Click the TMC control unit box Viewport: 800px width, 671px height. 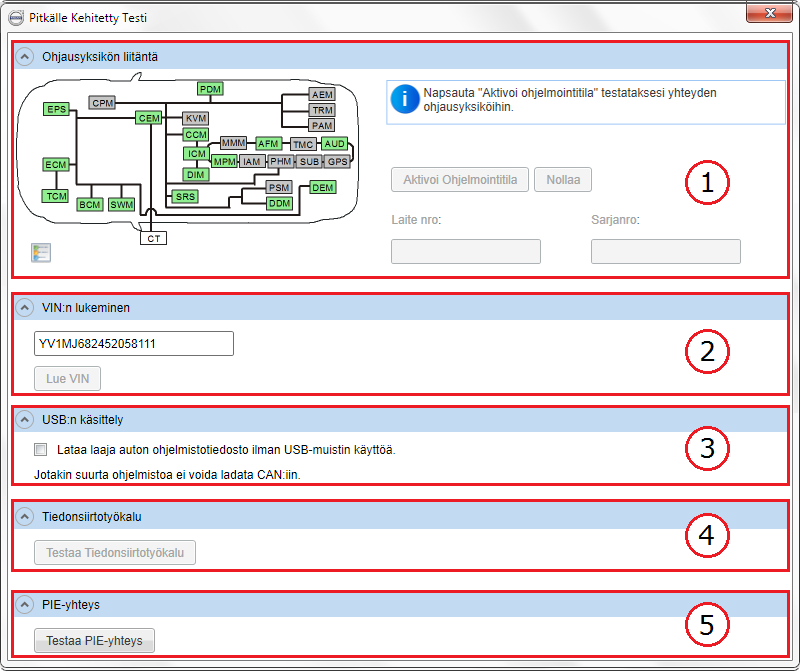tap(303, 144)
